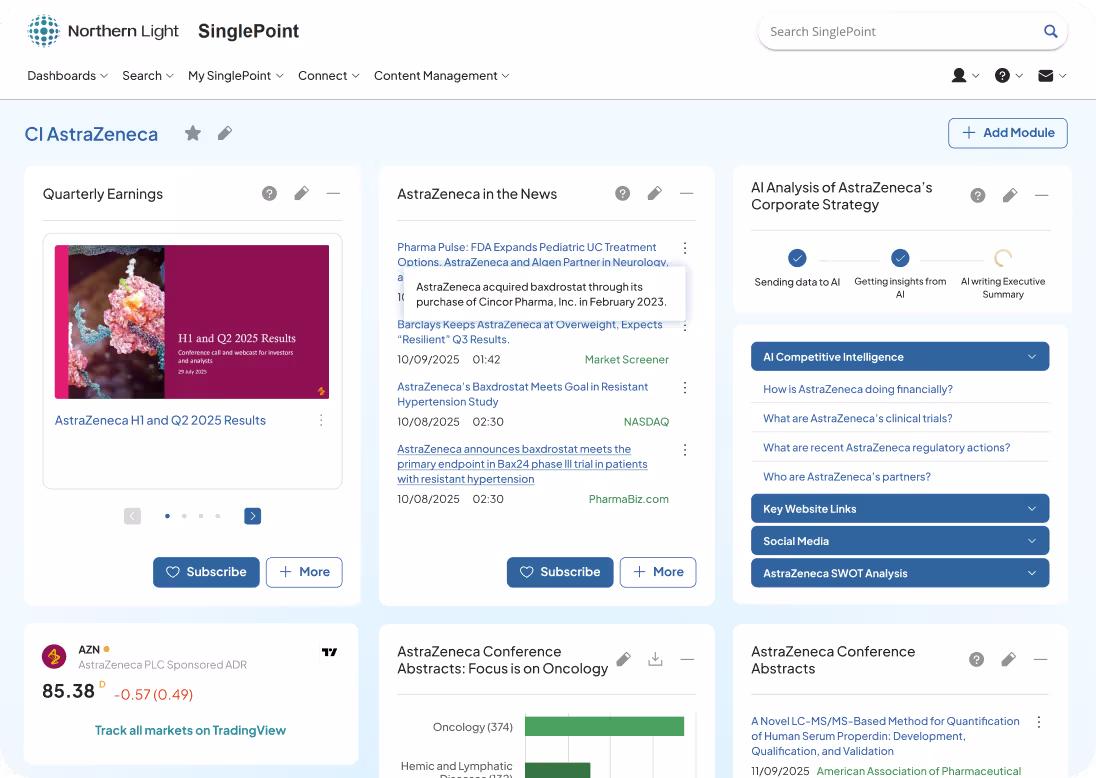Open options for Pharma Pulse news item

click(x=685, y=248)
